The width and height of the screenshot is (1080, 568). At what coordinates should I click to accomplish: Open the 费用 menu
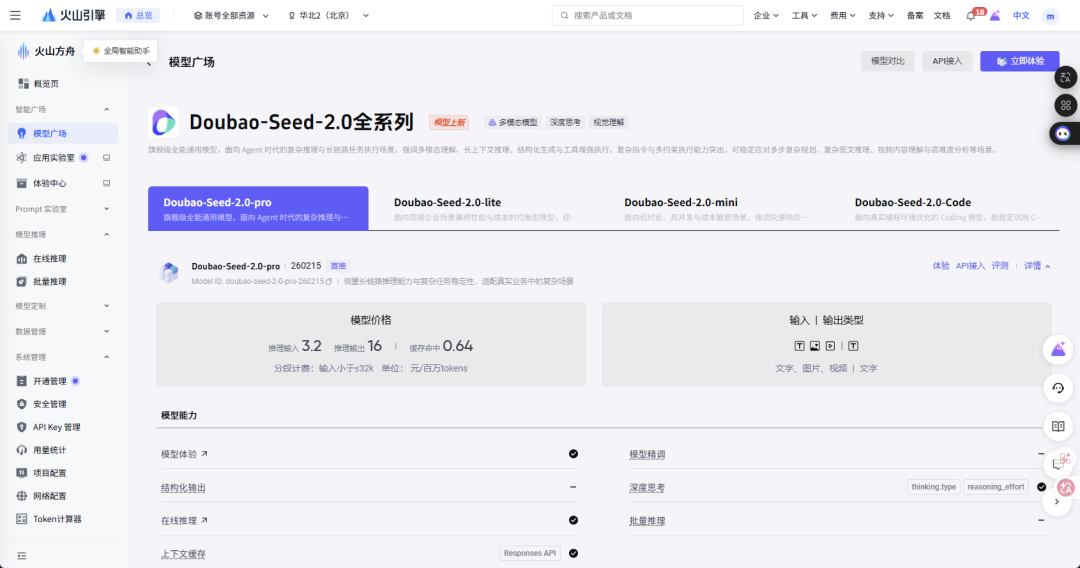[x=842, y=15]
